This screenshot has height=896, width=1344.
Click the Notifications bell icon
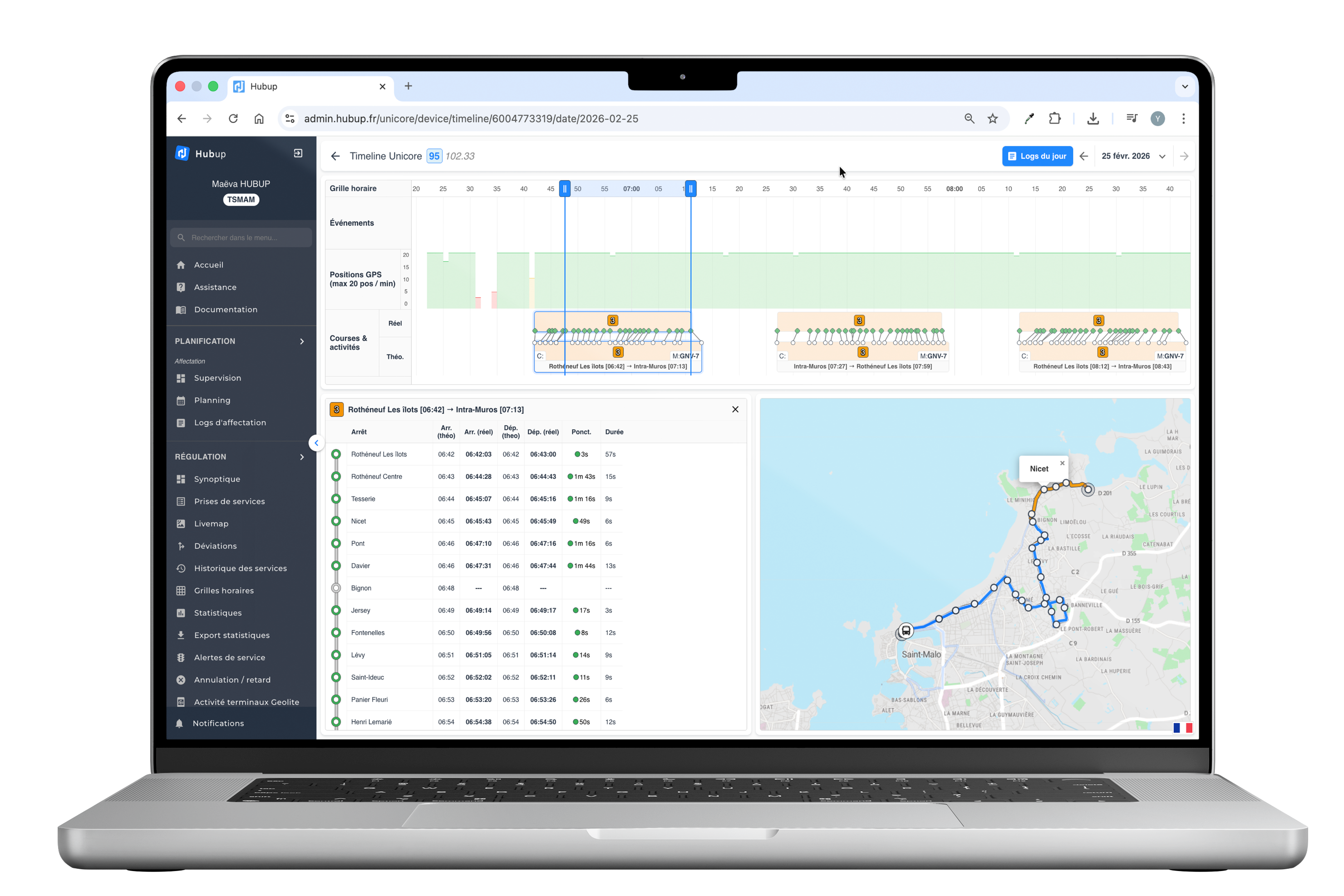[179, 724]
